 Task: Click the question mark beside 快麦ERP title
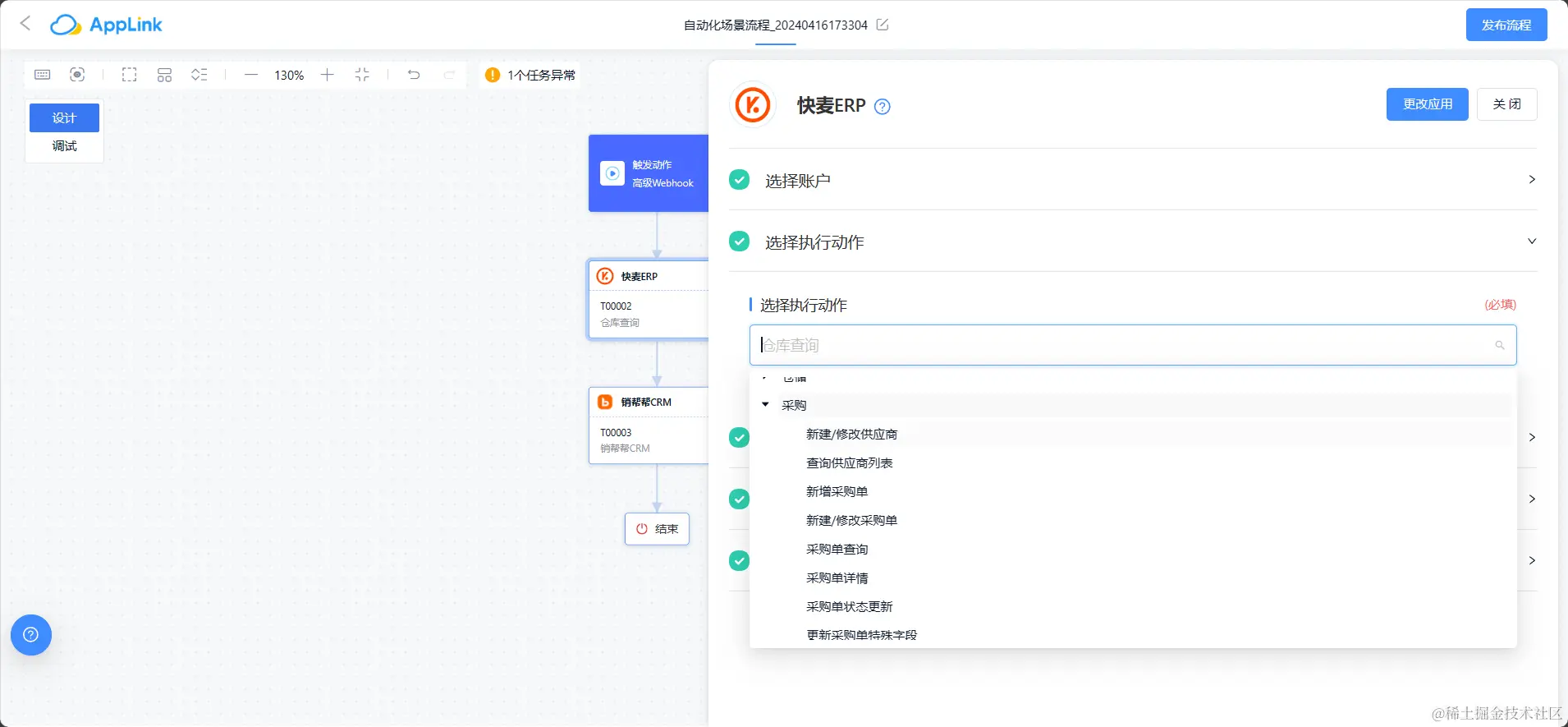click(x=883, y=106)
